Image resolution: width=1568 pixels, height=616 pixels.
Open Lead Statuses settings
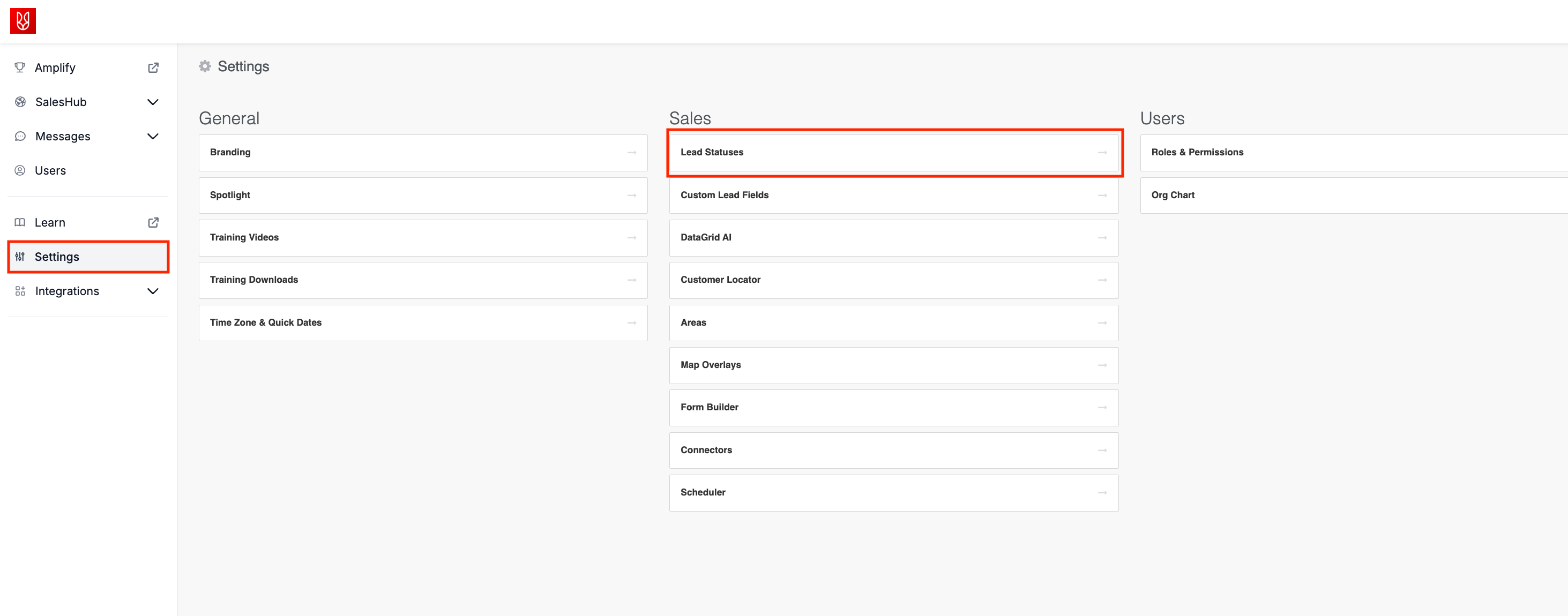[893, 153]
